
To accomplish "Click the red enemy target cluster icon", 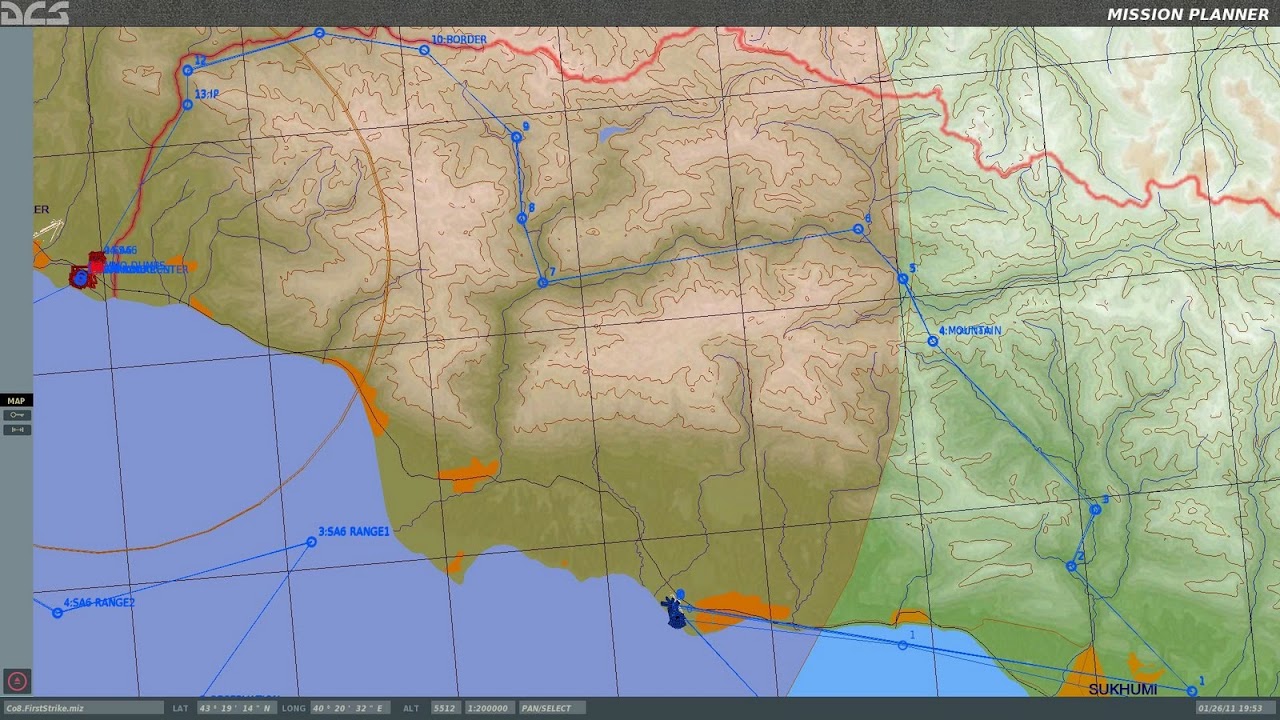I will click(86, 272).
